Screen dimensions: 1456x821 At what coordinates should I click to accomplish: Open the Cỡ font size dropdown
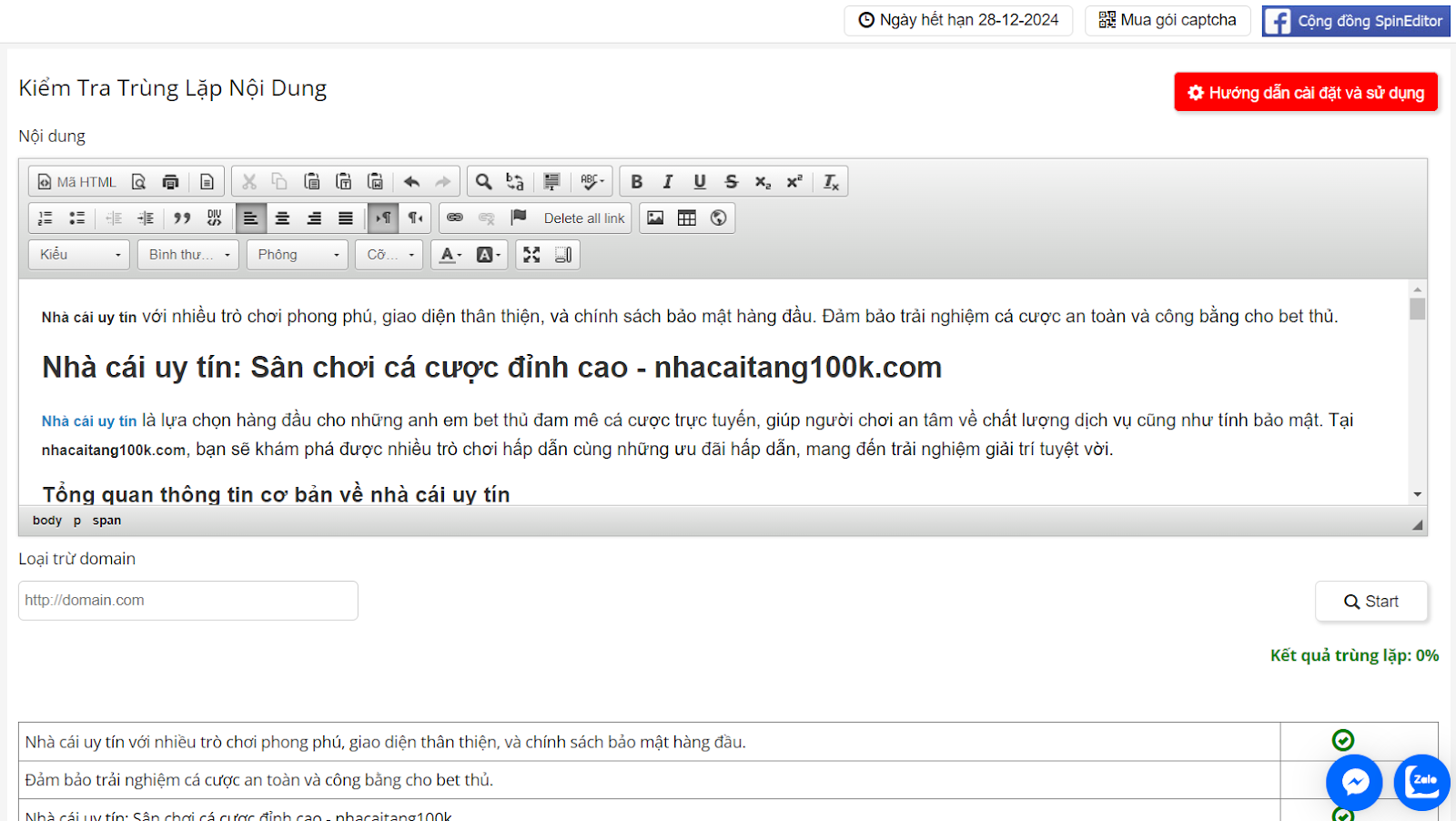pyautogui.click(x=389, y=255)
